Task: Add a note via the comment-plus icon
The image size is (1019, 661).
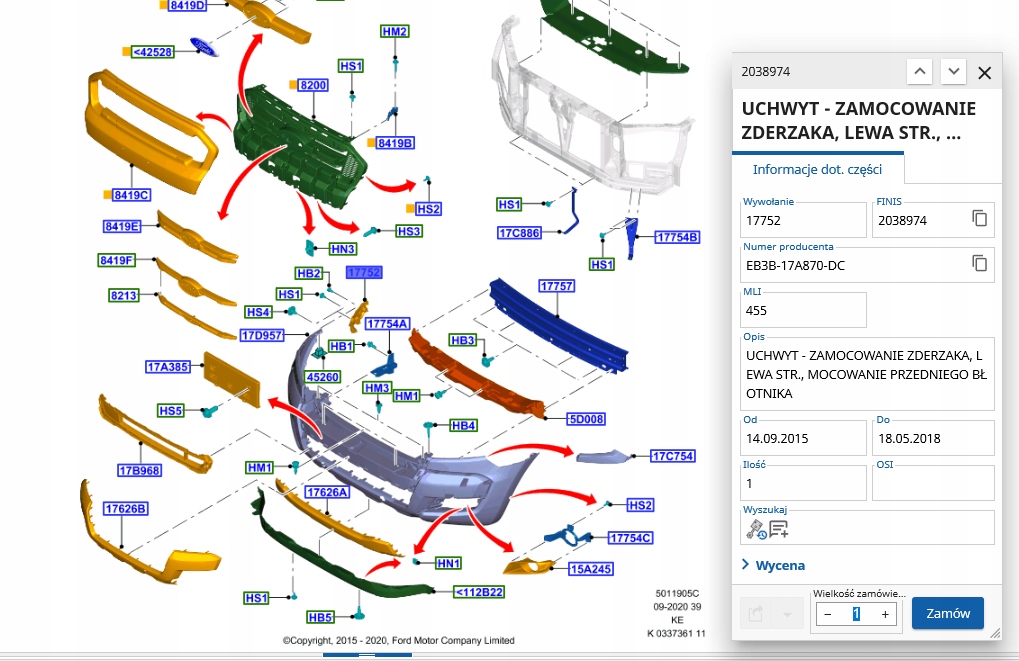Action: click(x=779, y=530)
